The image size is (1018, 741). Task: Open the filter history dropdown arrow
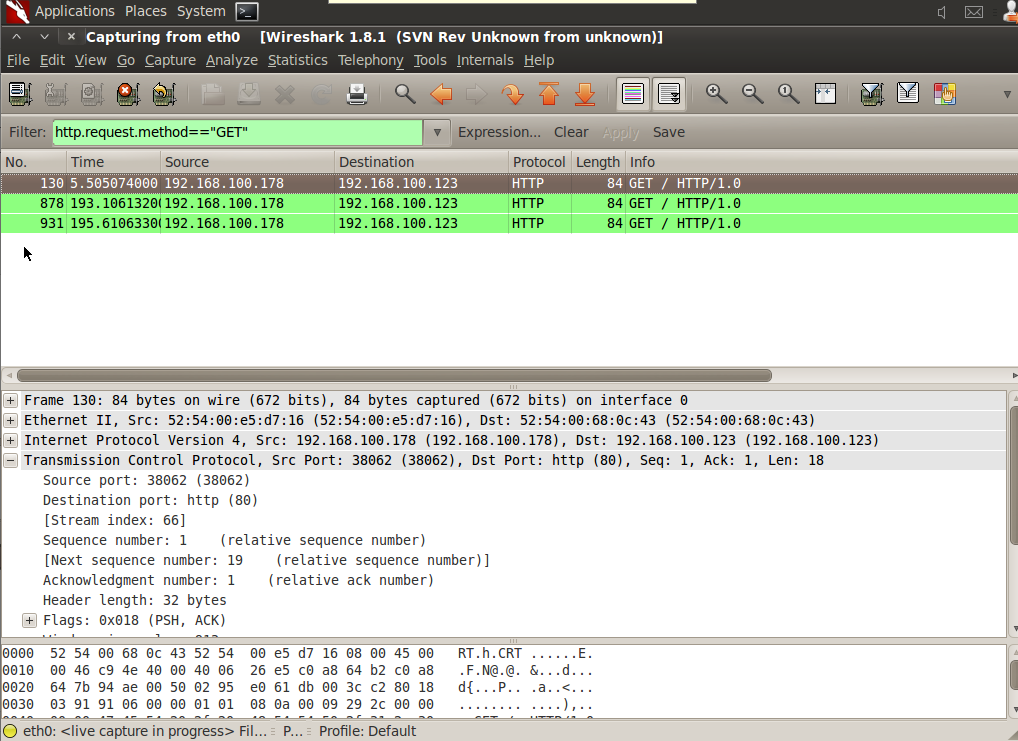tap(437, 132)
